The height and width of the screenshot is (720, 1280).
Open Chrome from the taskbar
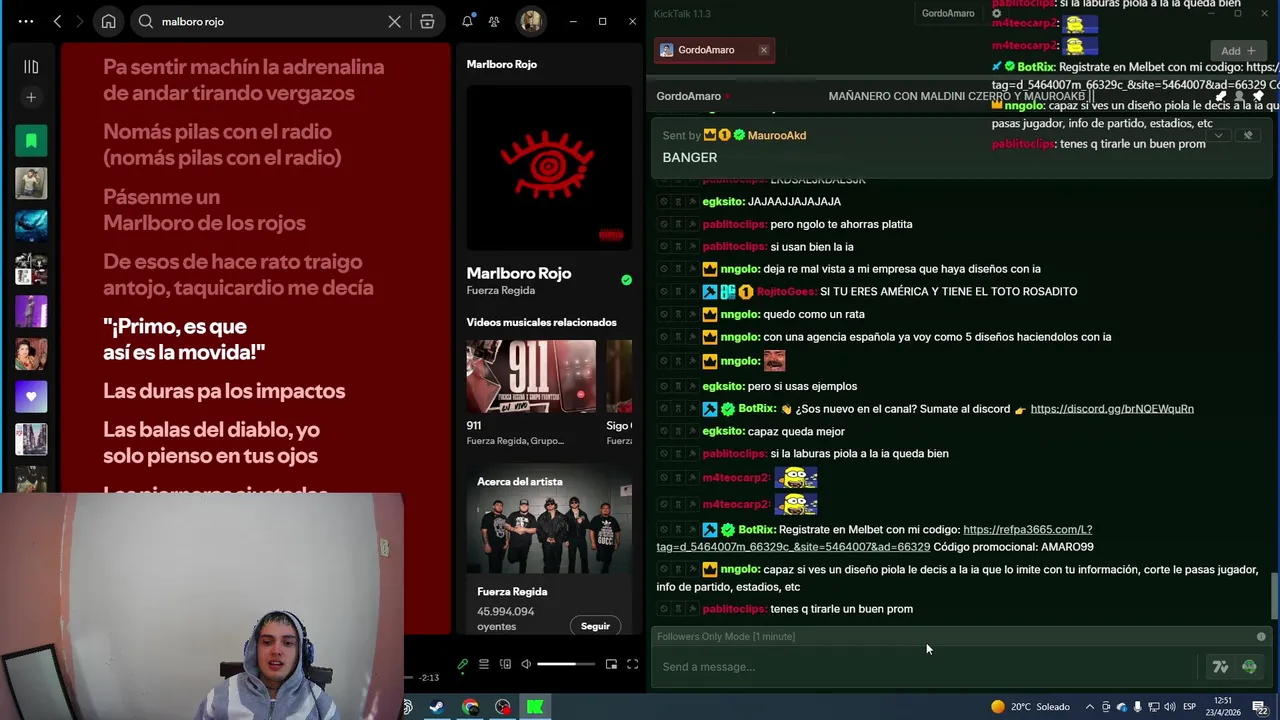point(470,707)
